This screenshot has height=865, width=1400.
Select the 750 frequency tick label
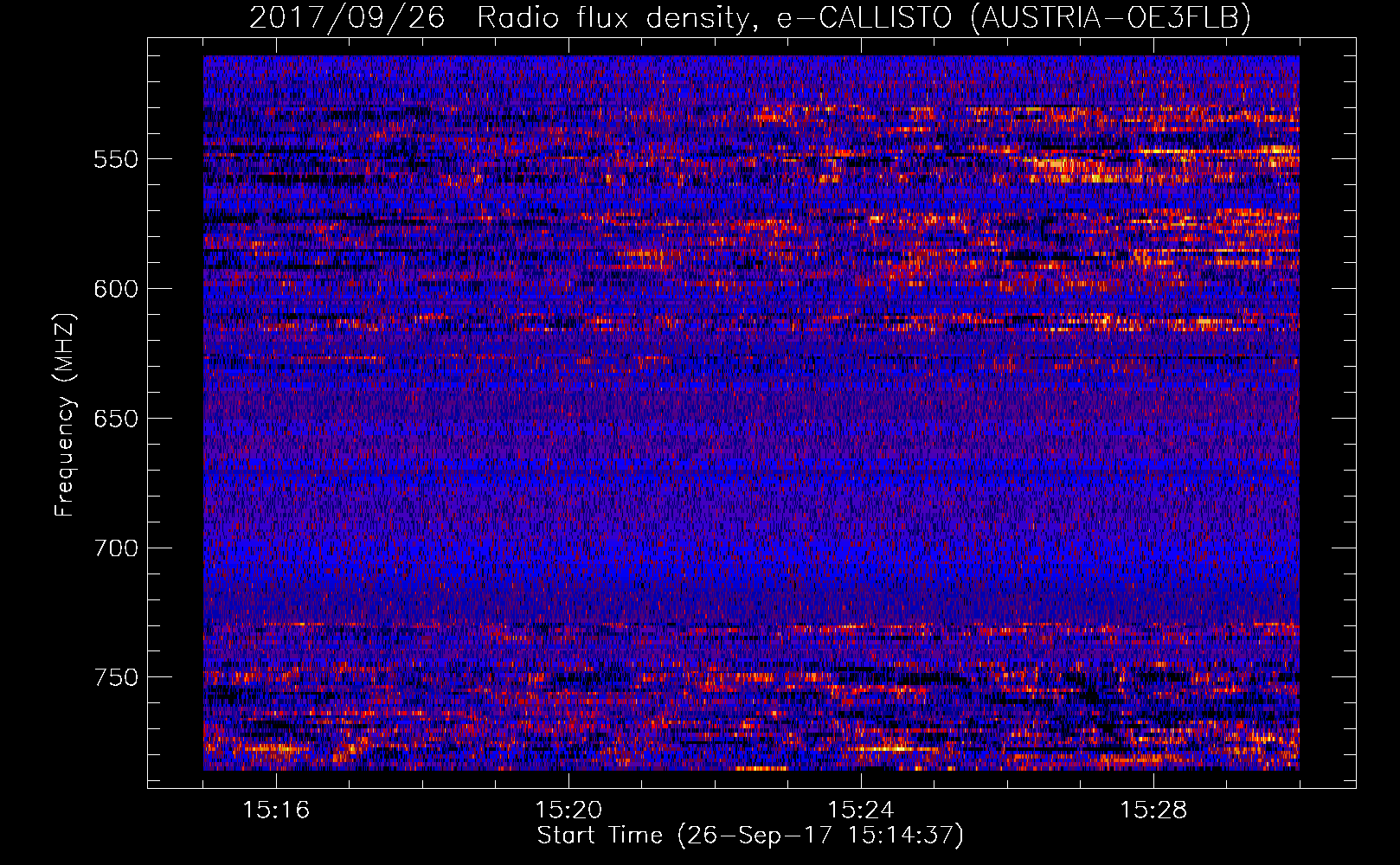point(117,677)
